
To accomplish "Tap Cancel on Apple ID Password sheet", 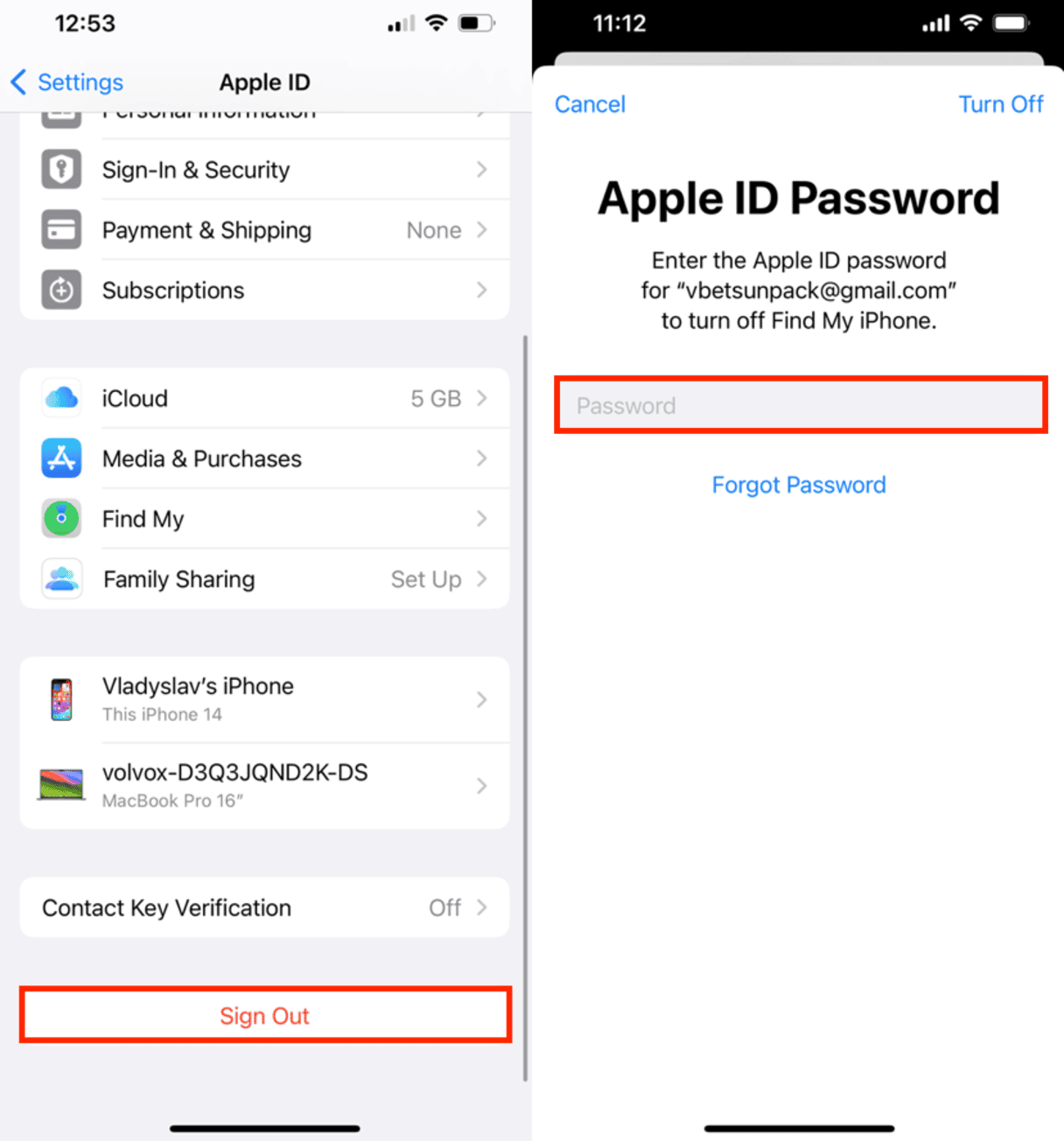I will point(591,104).
